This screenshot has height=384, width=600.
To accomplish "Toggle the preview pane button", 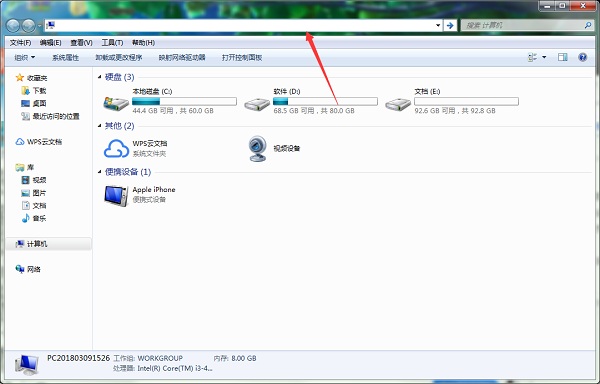I will pos(562,57).
